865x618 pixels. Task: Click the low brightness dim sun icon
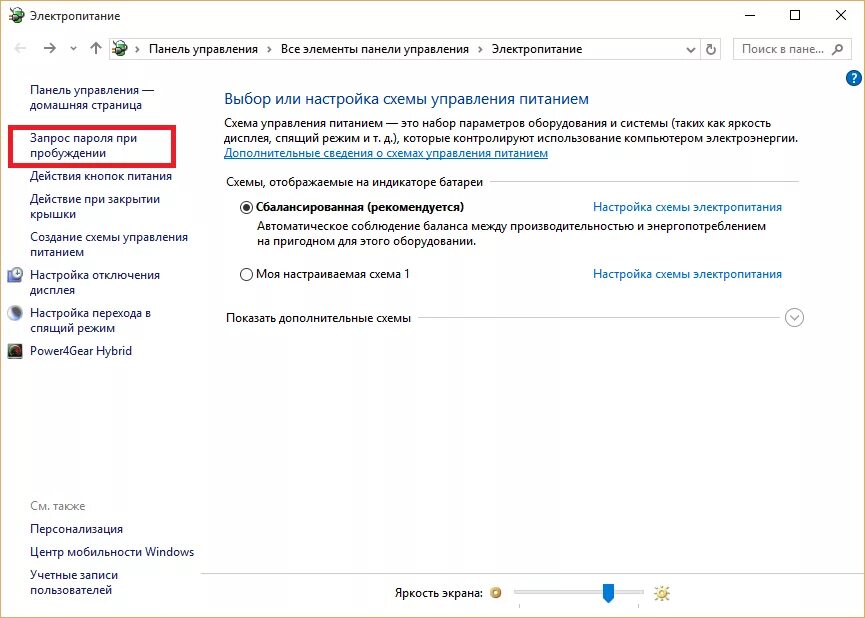(496, 593)
